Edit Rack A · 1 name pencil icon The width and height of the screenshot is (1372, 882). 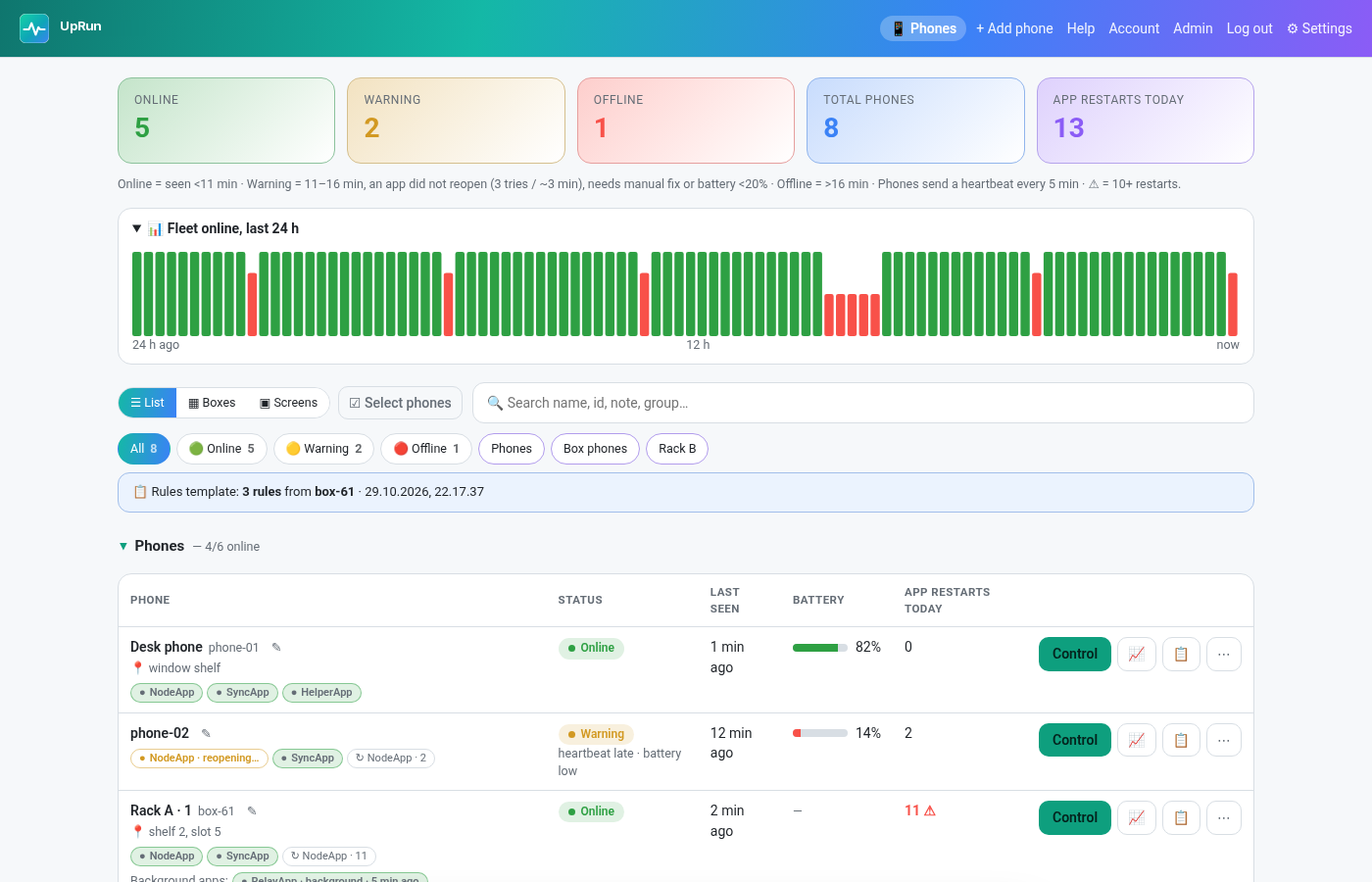point(252,810)
